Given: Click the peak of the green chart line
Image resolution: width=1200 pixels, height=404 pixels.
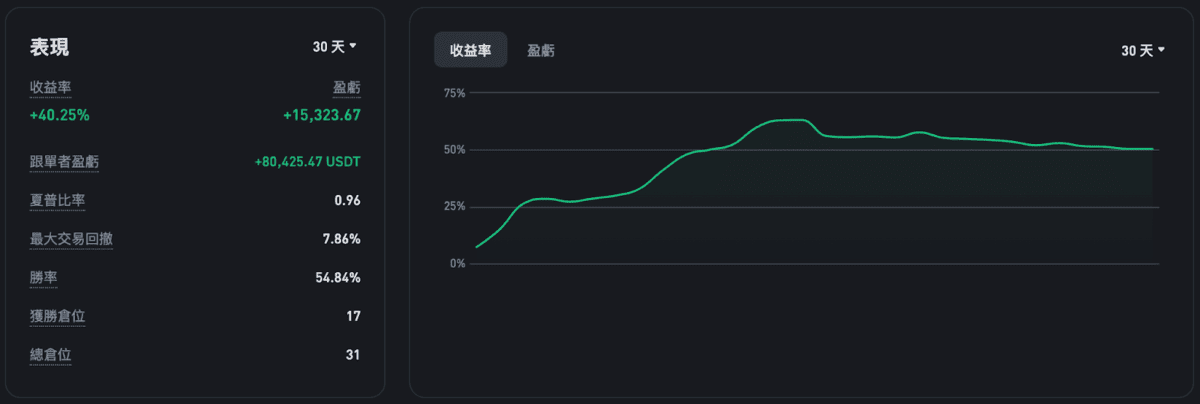Looking at the screenshot, I should pyautogui.click(x=792, y=119).
